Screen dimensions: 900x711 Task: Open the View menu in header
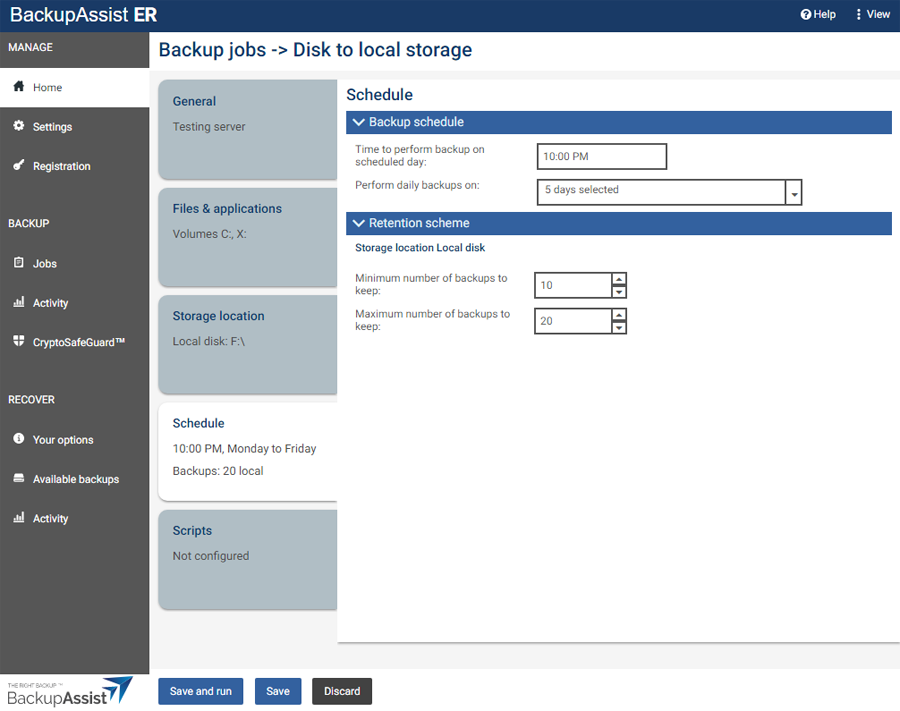(x=872, y=15)
